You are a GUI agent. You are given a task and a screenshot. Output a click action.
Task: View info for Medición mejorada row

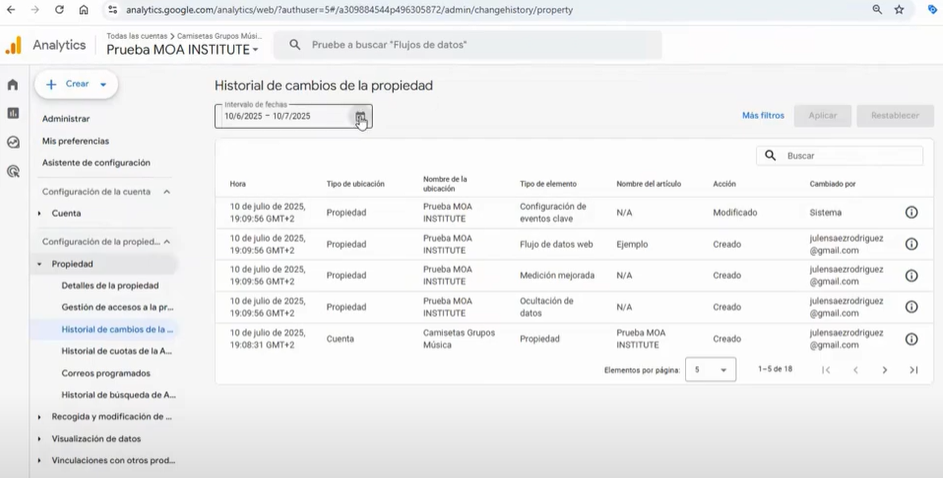pyautogui.click(x=911, y=275)
